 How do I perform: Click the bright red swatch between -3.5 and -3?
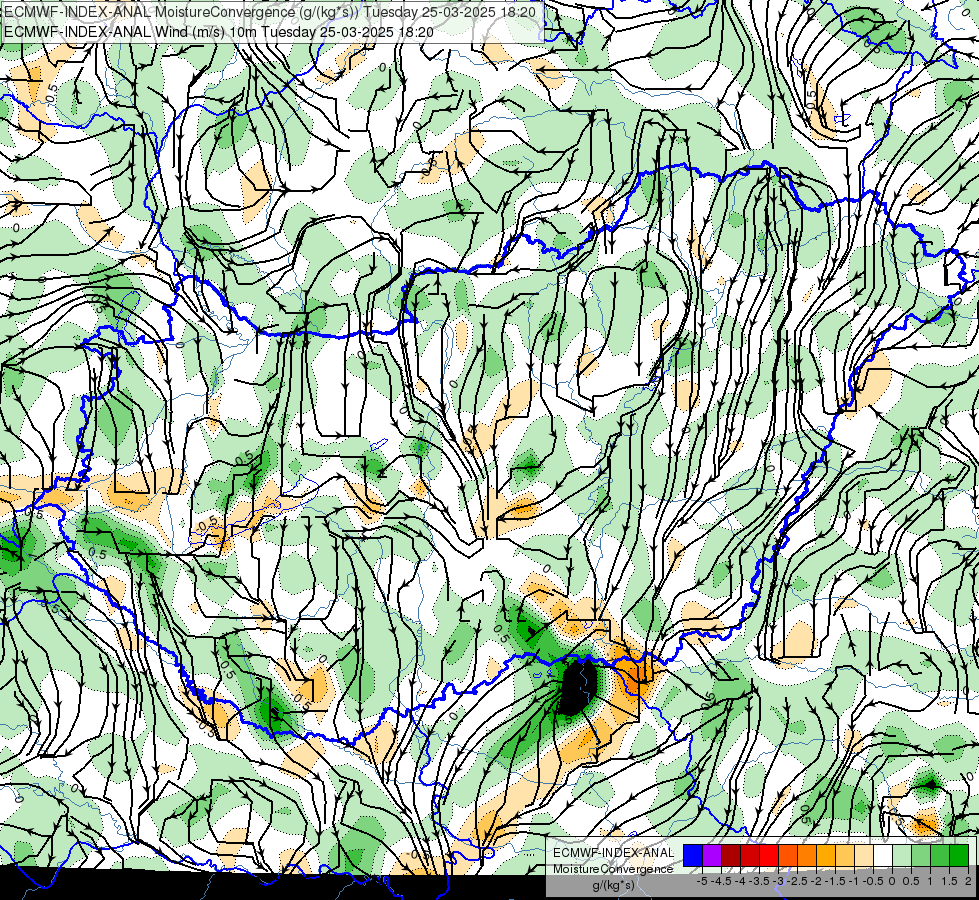(769, 856)
